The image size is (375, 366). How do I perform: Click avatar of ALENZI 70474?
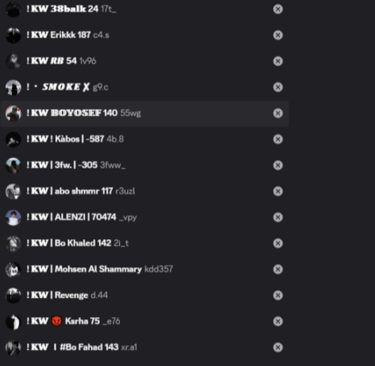tap(13, 218)
